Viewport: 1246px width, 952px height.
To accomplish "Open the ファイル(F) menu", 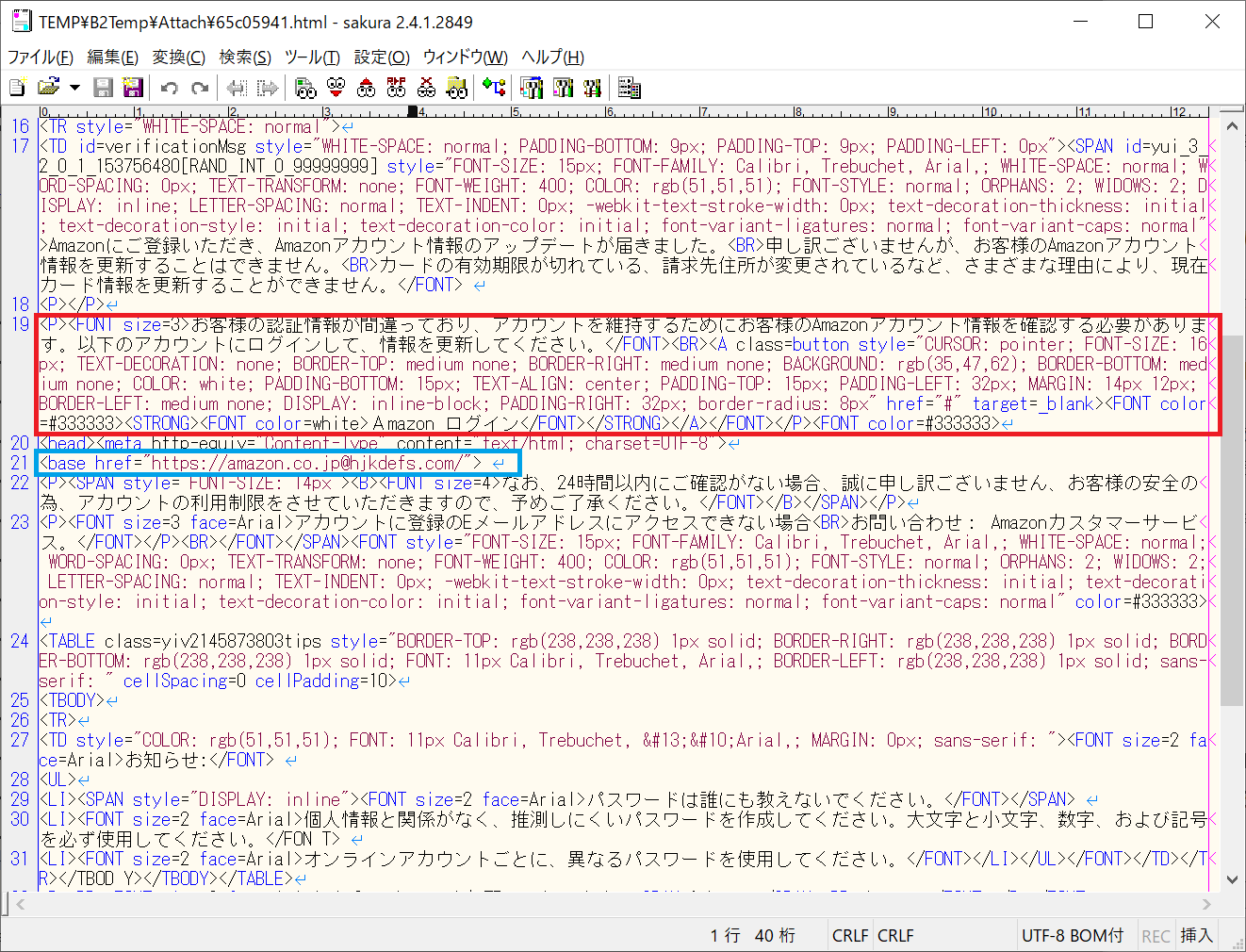I will pyautogui.click(x=41, y=57).
